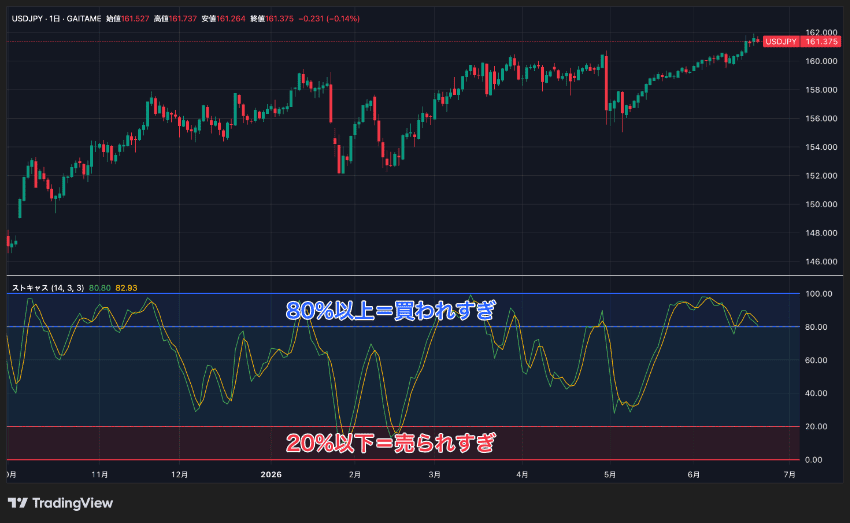Click the 3月 date axis label
This screenshot has height=523, width=850.
(434, 474)
